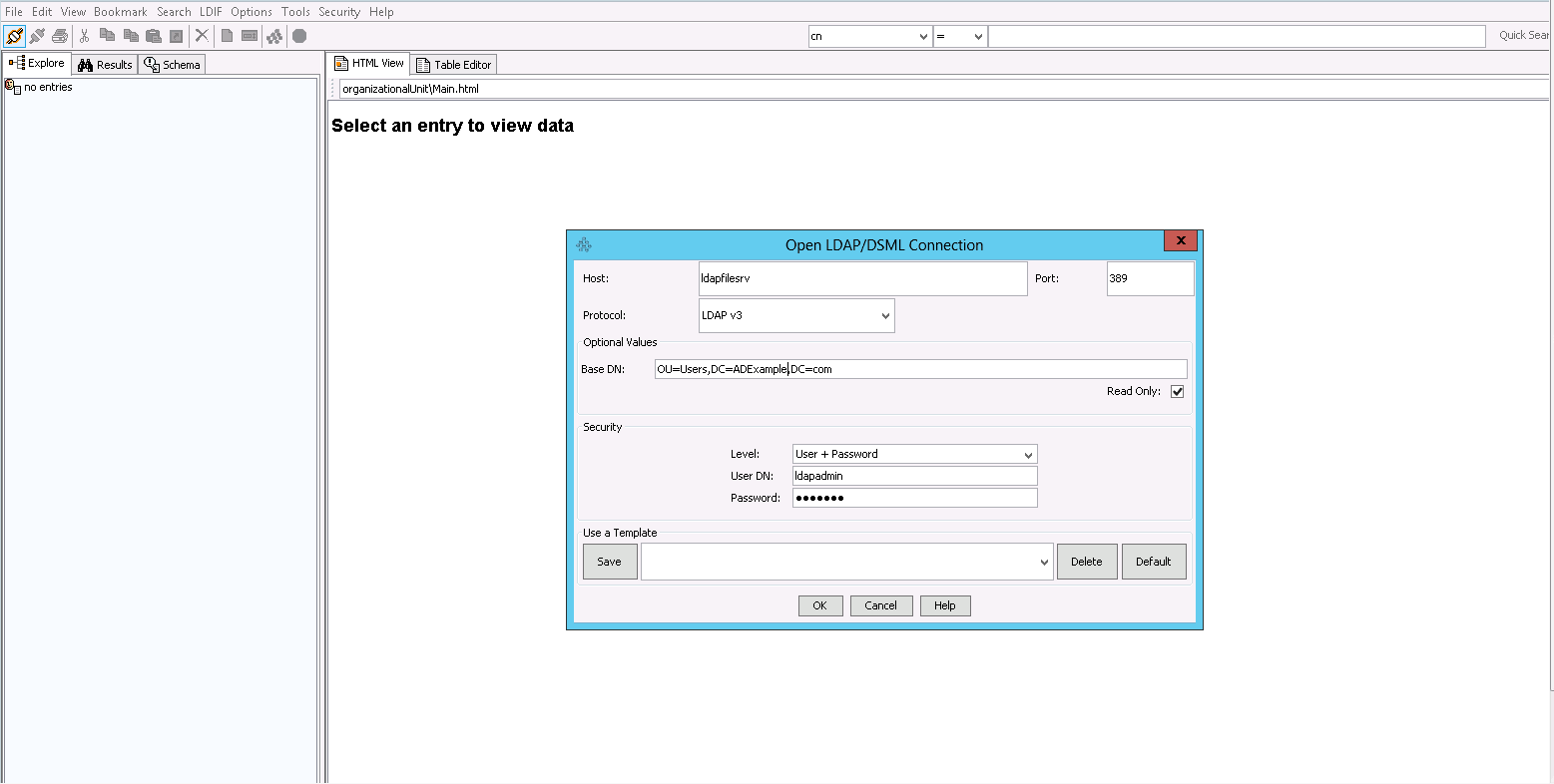1554x784 pixels.
Task: Open the Protocol dropdown showing LDAP v3
Action: pos(795,316)
